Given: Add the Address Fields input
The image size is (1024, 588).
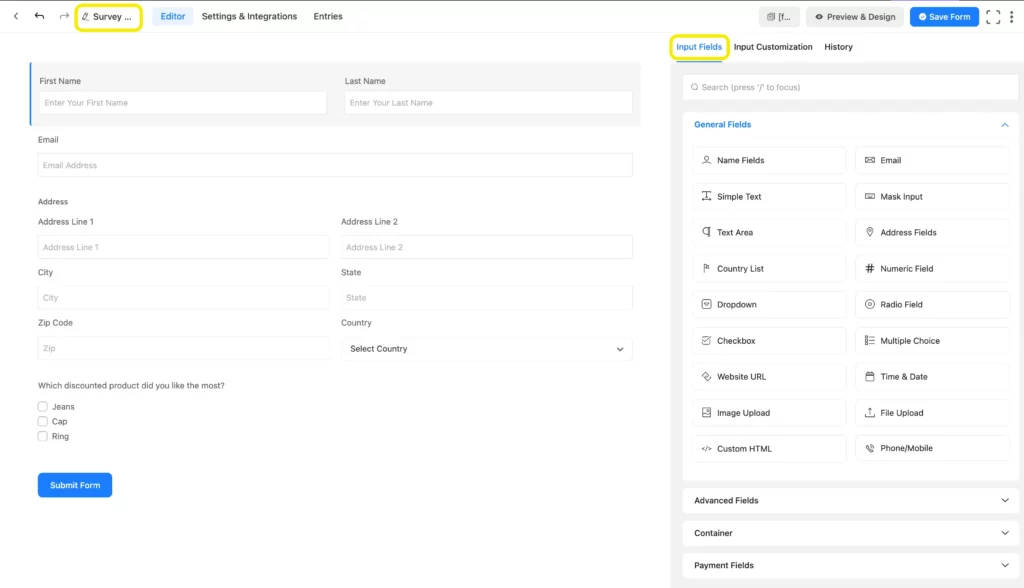Looking at the screenshot, I should 932,233.
